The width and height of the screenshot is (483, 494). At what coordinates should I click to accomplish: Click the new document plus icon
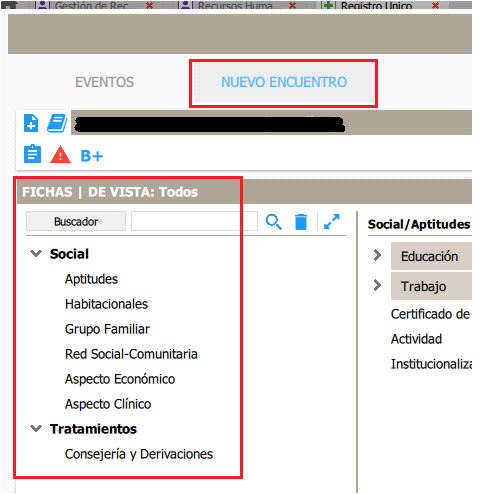(x=31, y=123)
